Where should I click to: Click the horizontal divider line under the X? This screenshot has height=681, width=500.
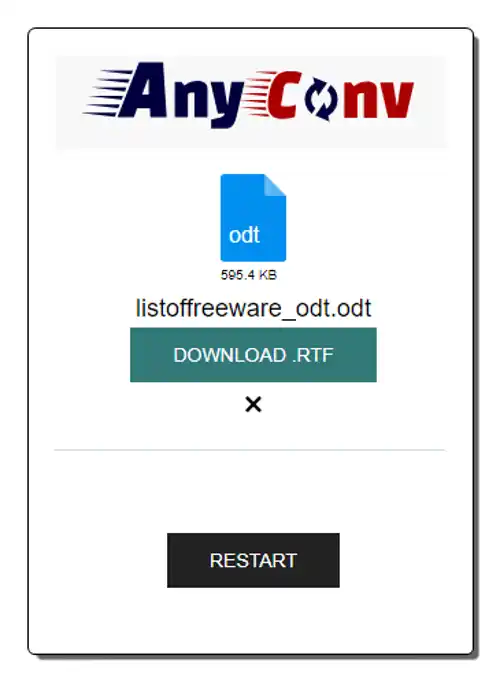pos(250,450)
